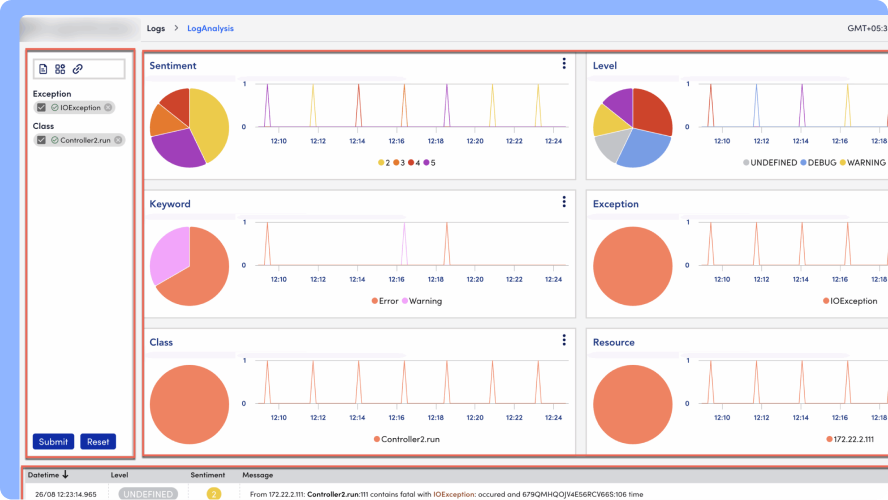888x500 pixels.
Task: Toggle the Warning keyword legend item
Action: 422,301
